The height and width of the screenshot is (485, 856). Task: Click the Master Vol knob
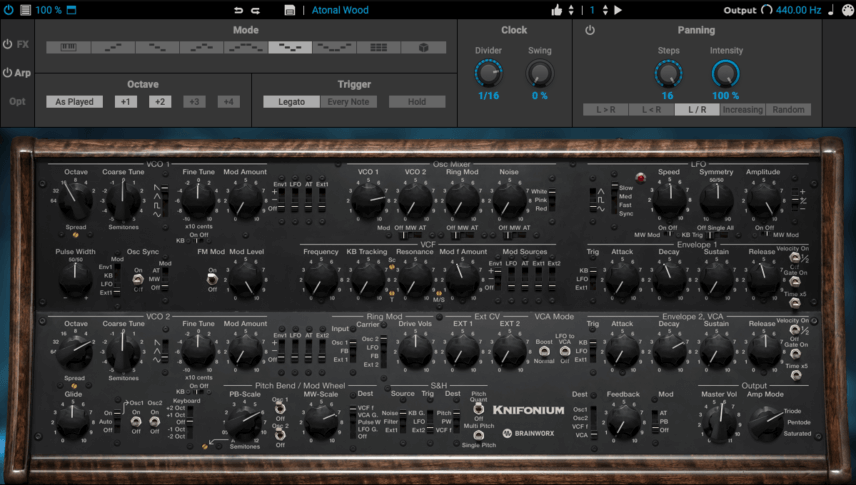click(x=720, y=422)
